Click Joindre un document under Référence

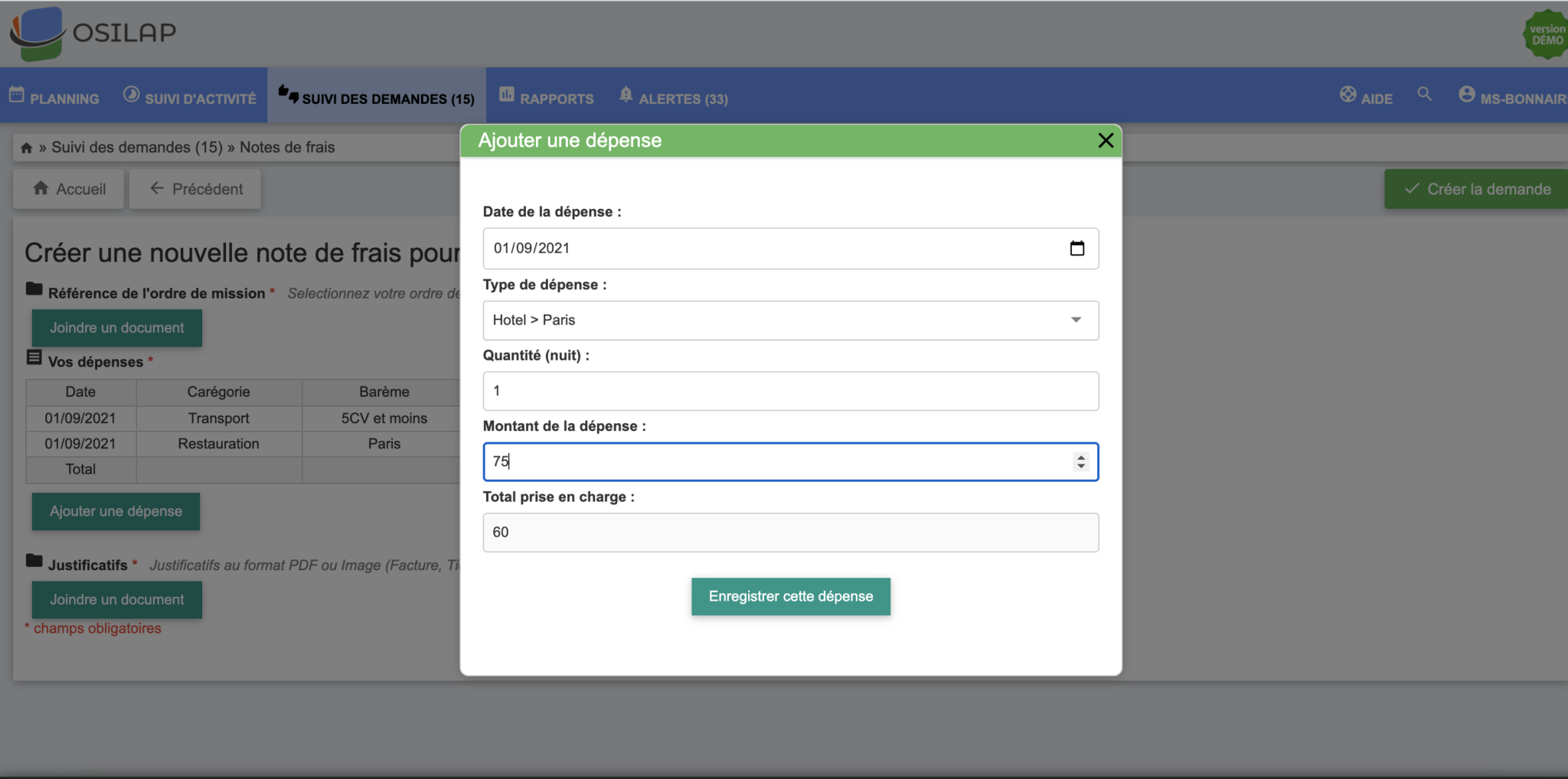coord(117,328)
